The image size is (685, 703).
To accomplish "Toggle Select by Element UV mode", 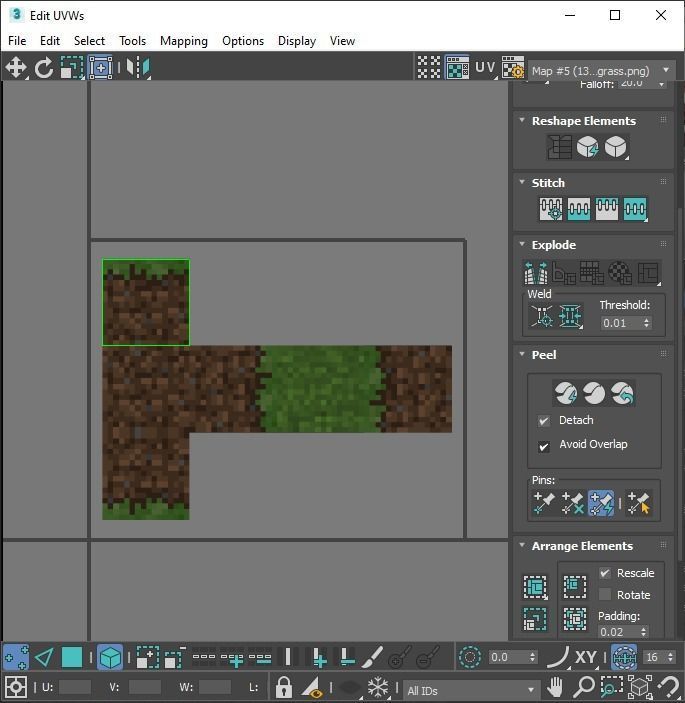I will point(110,657).
